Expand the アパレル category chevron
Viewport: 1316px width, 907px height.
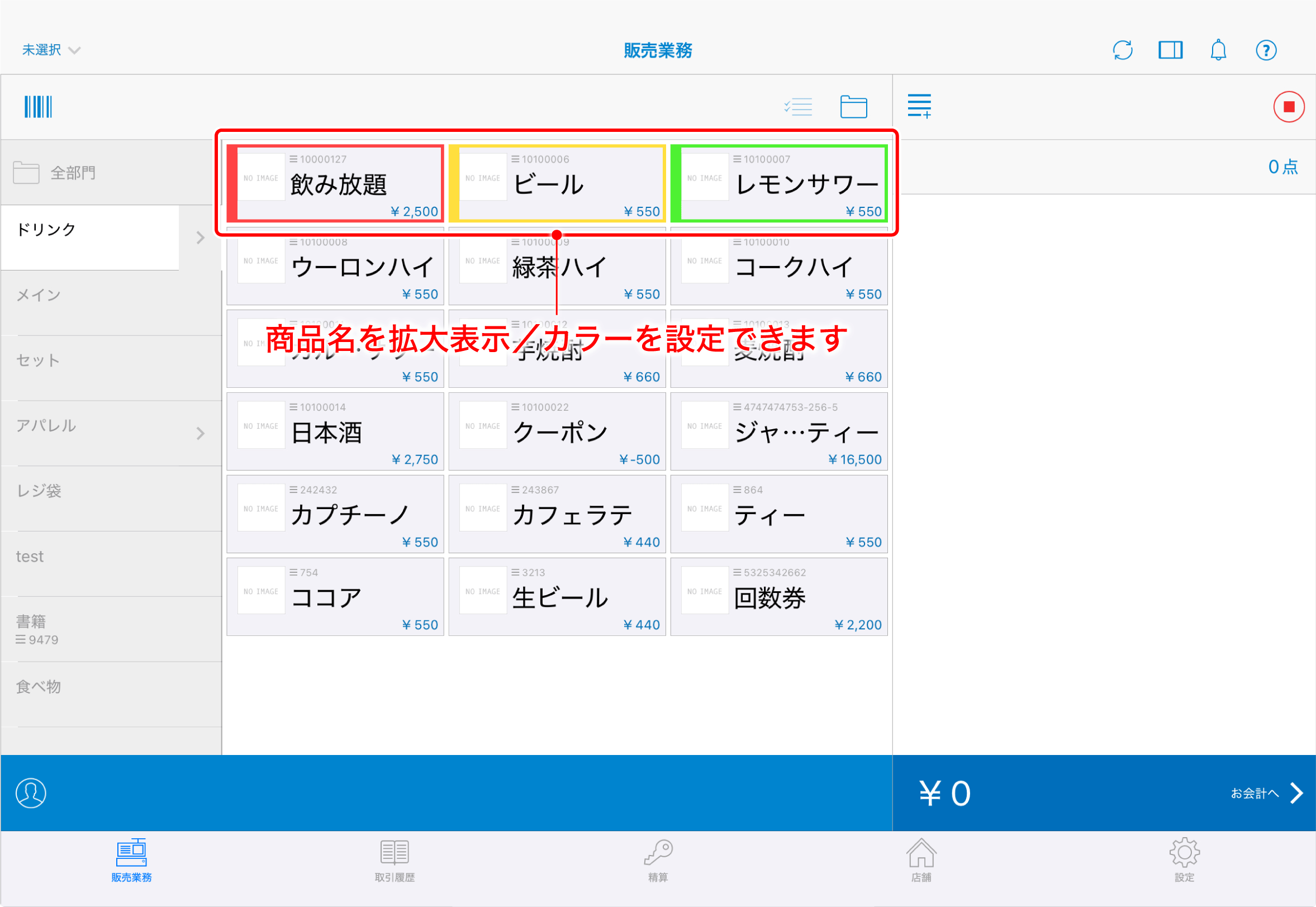pos(200,434)
